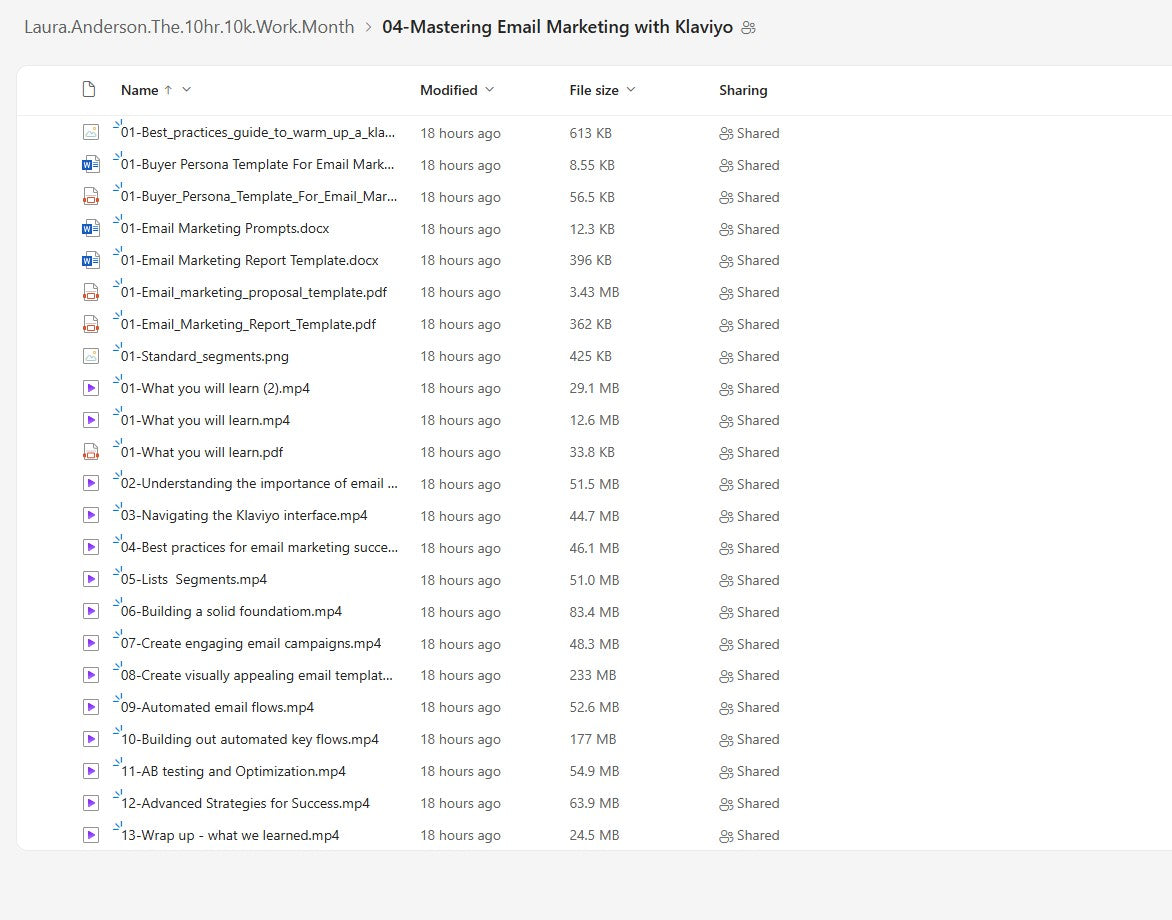
Task: Click the video icon beside 09-Automated email flows
Action: [91, 707]
